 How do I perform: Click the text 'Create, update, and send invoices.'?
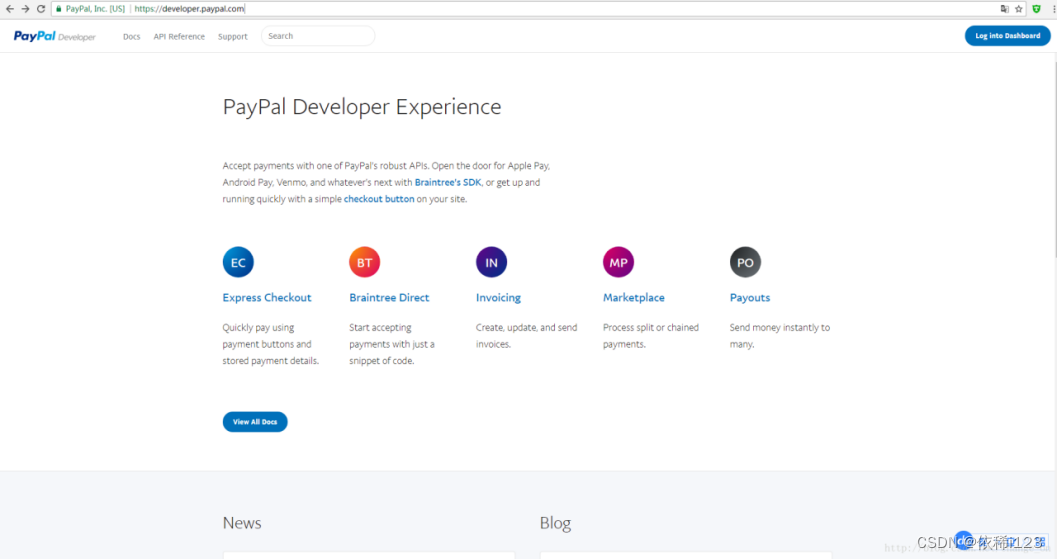pos(526,336)
